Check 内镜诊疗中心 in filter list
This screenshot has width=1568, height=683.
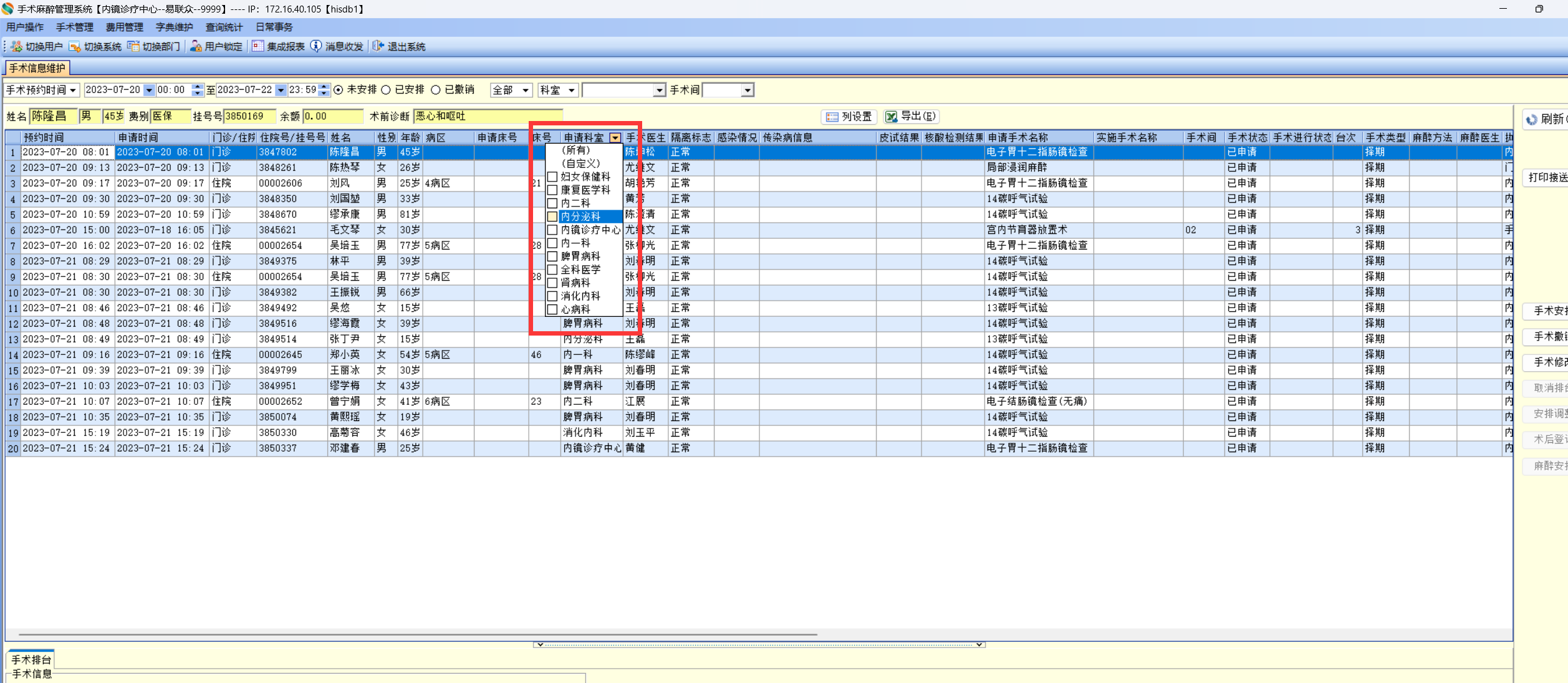point(552,230)
